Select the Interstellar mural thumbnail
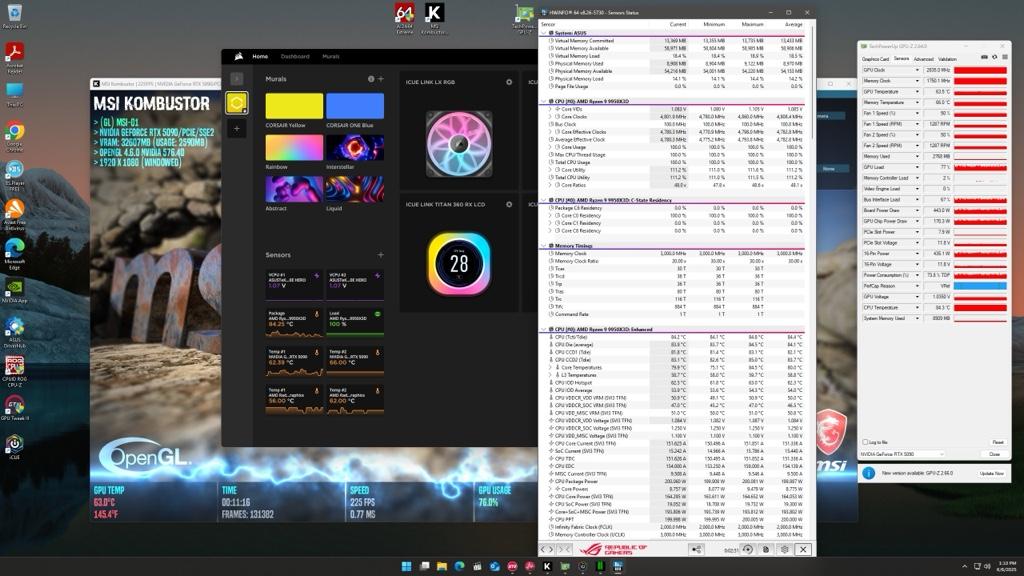1024x576 pixels. point(355,148)
